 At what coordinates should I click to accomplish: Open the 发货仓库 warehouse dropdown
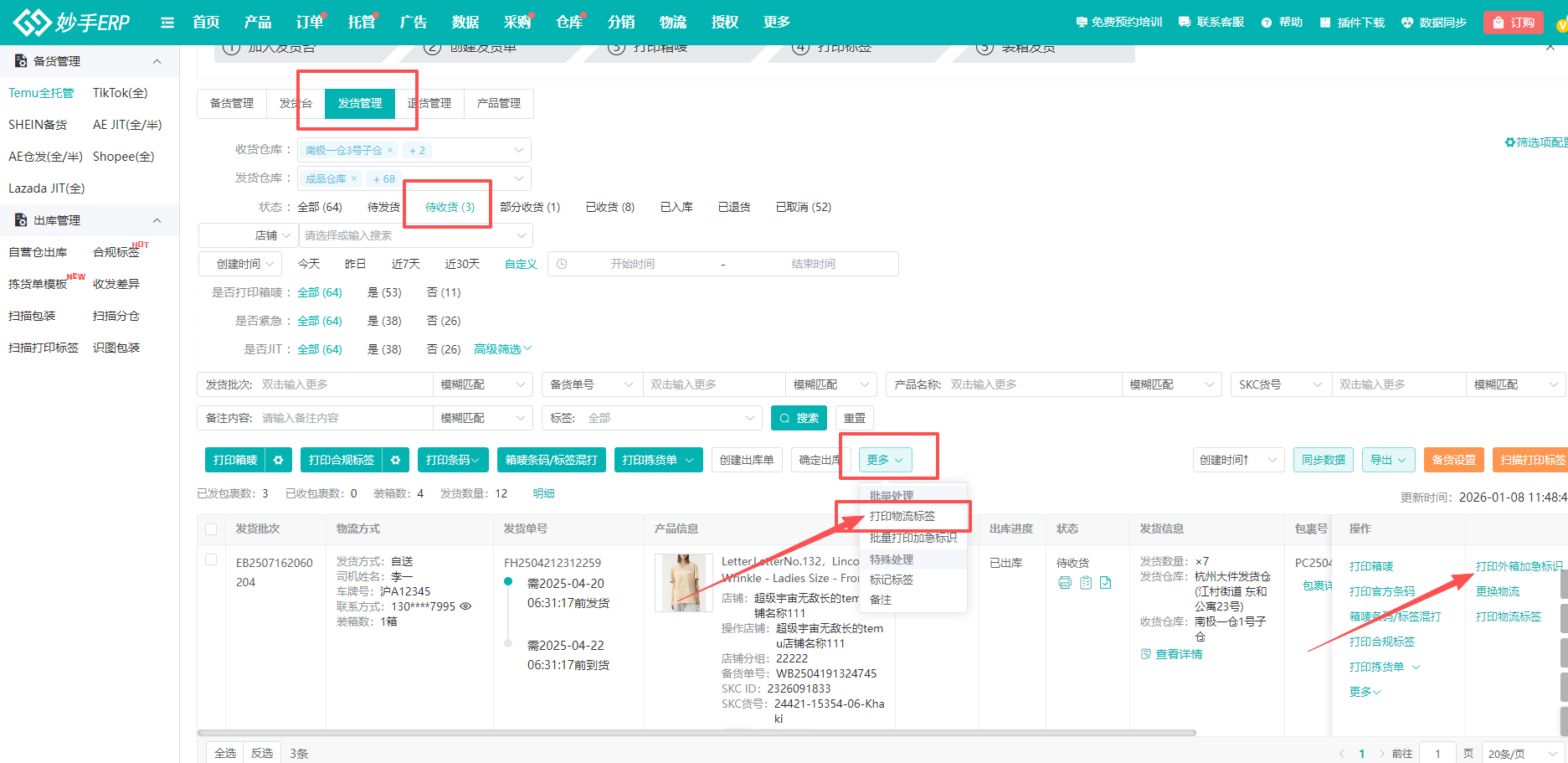[519, 178]
